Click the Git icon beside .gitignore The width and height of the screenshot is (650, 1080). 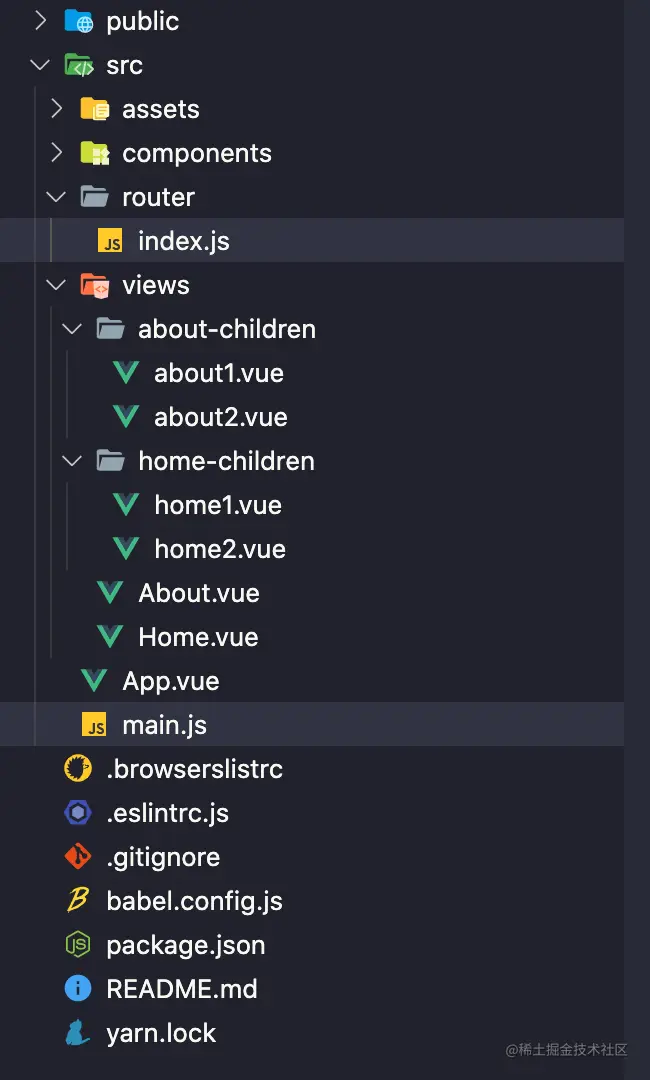(78, 857)
